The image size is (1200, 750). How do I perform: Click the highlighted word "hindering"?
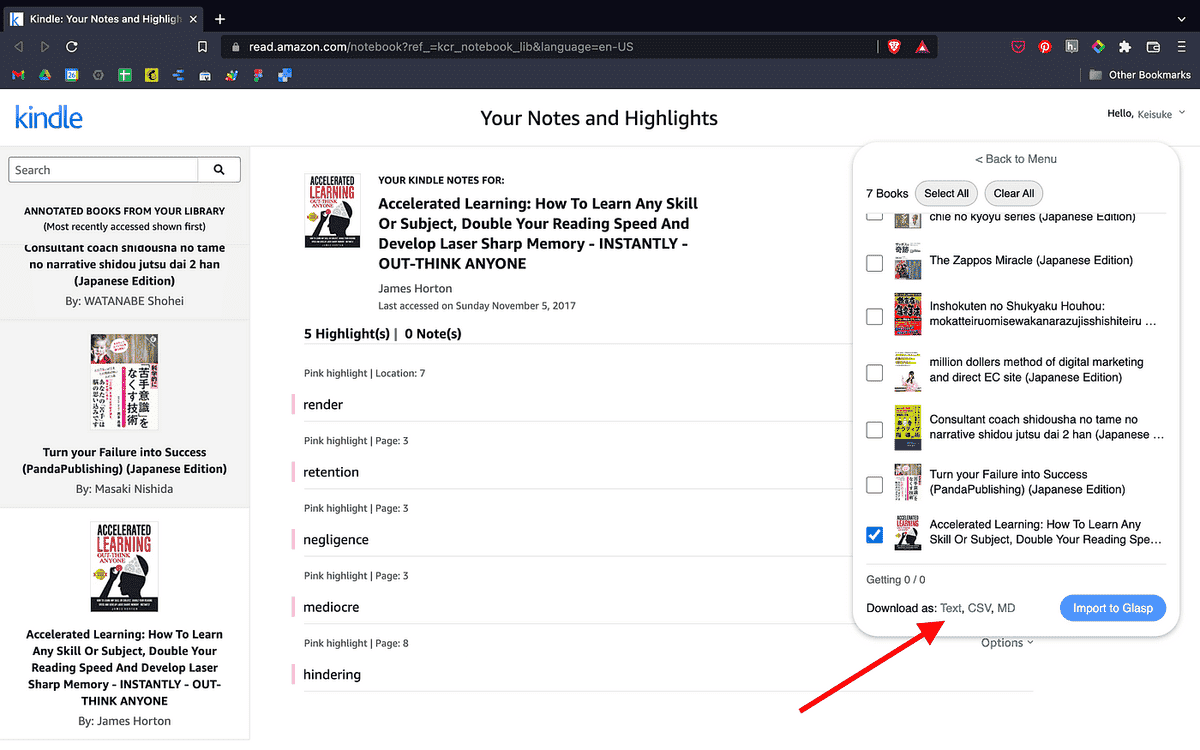[x=332, y=675]
